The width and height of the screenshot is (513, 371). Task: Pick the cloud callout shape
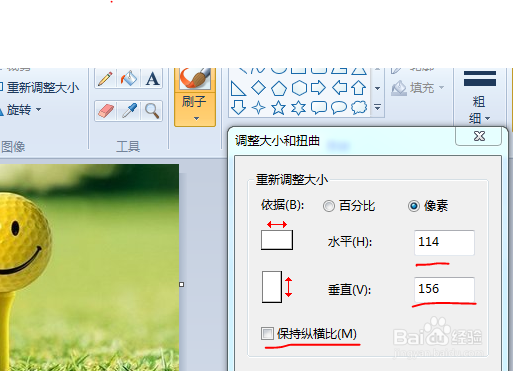click(x=359, y=108)
